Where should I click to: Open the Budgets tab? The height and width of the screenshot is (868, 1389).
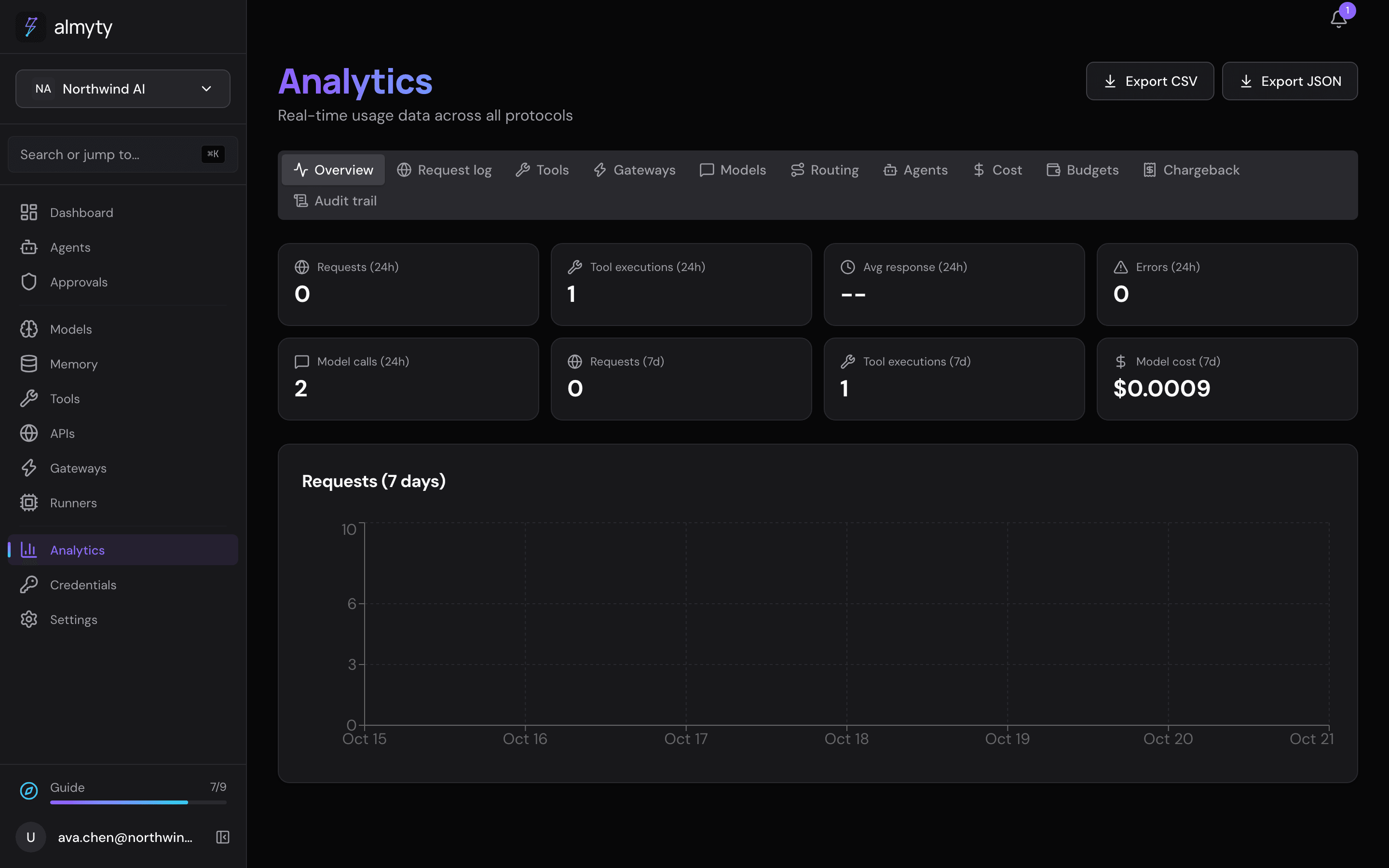[x=1082, y=170]
